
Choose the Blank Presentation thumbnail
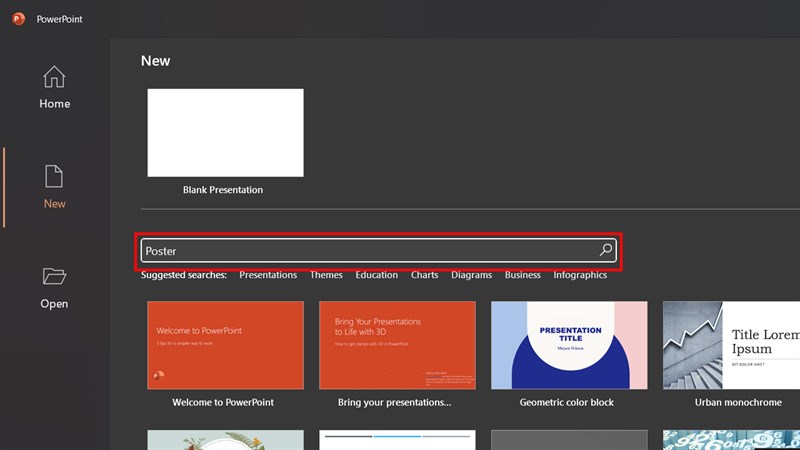[225, 133]
